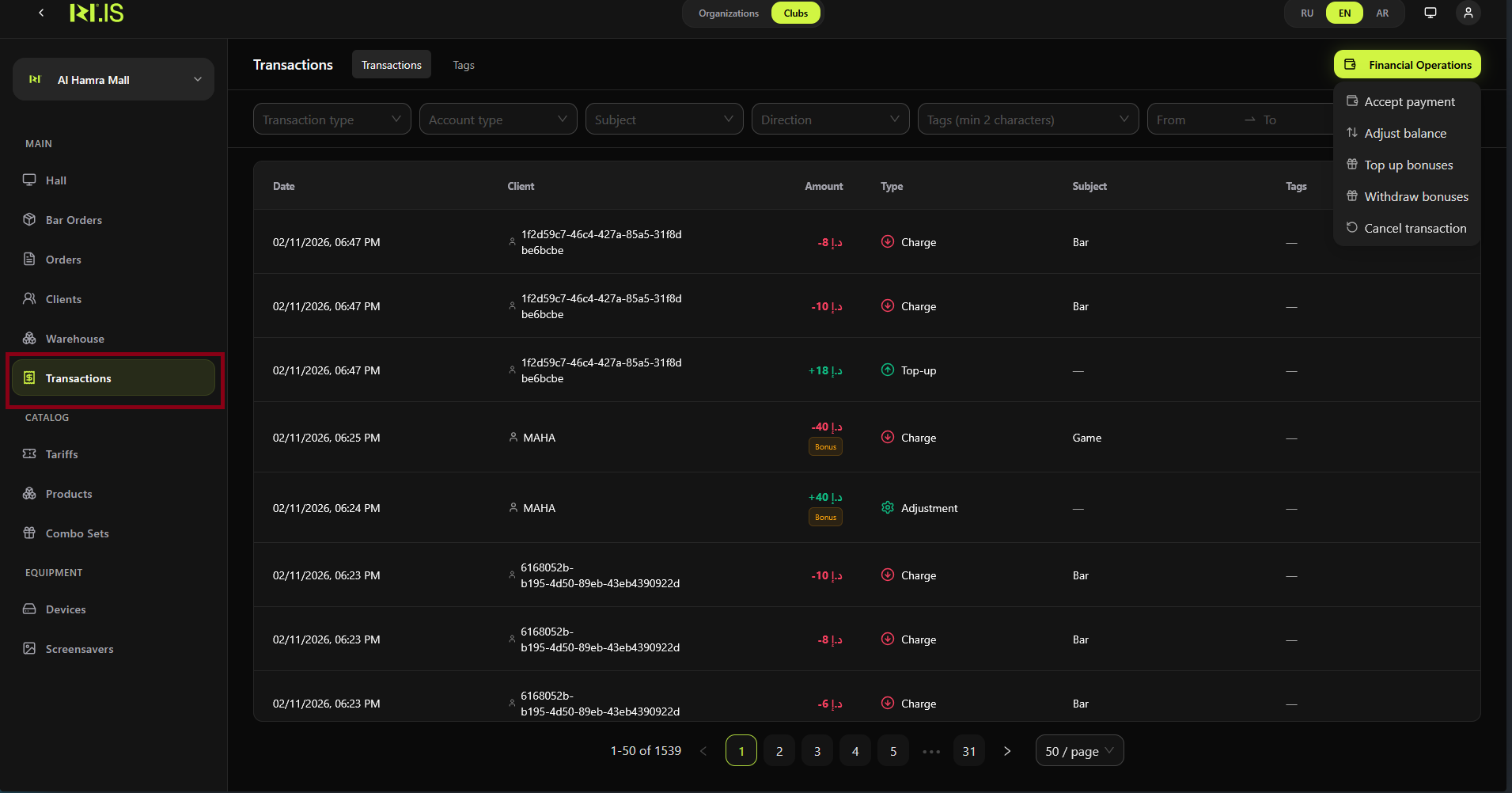Viewport: 1512px width, 793px height.
Task: Change the 50 per page setting
Action: point(1078,750)
